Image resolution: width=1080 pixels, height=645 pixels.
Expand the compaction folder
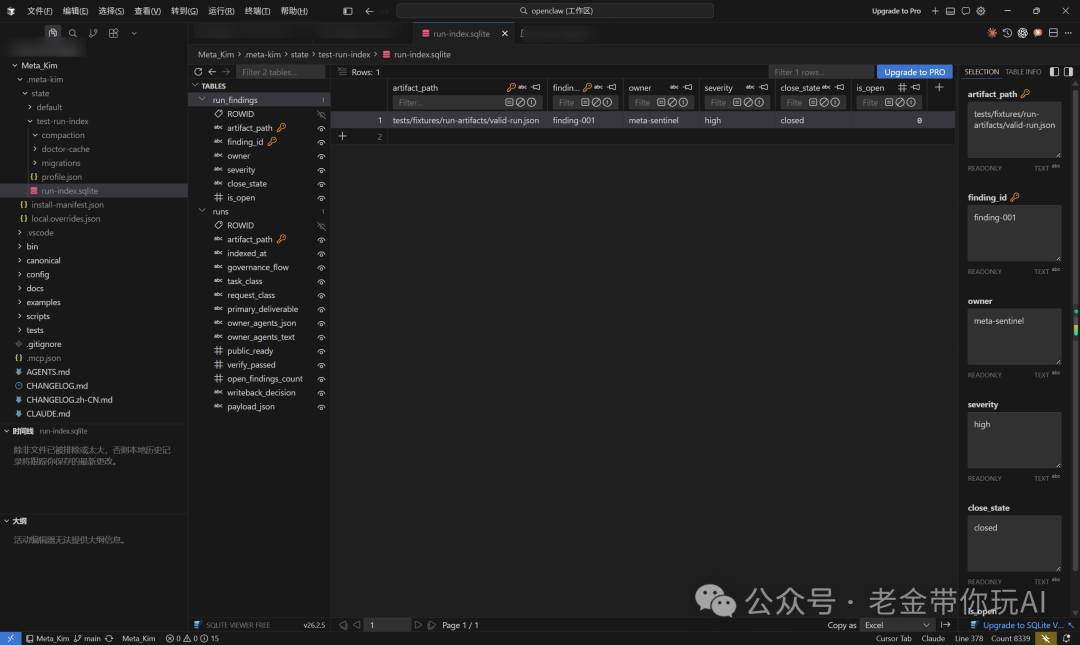click(35, 135)
